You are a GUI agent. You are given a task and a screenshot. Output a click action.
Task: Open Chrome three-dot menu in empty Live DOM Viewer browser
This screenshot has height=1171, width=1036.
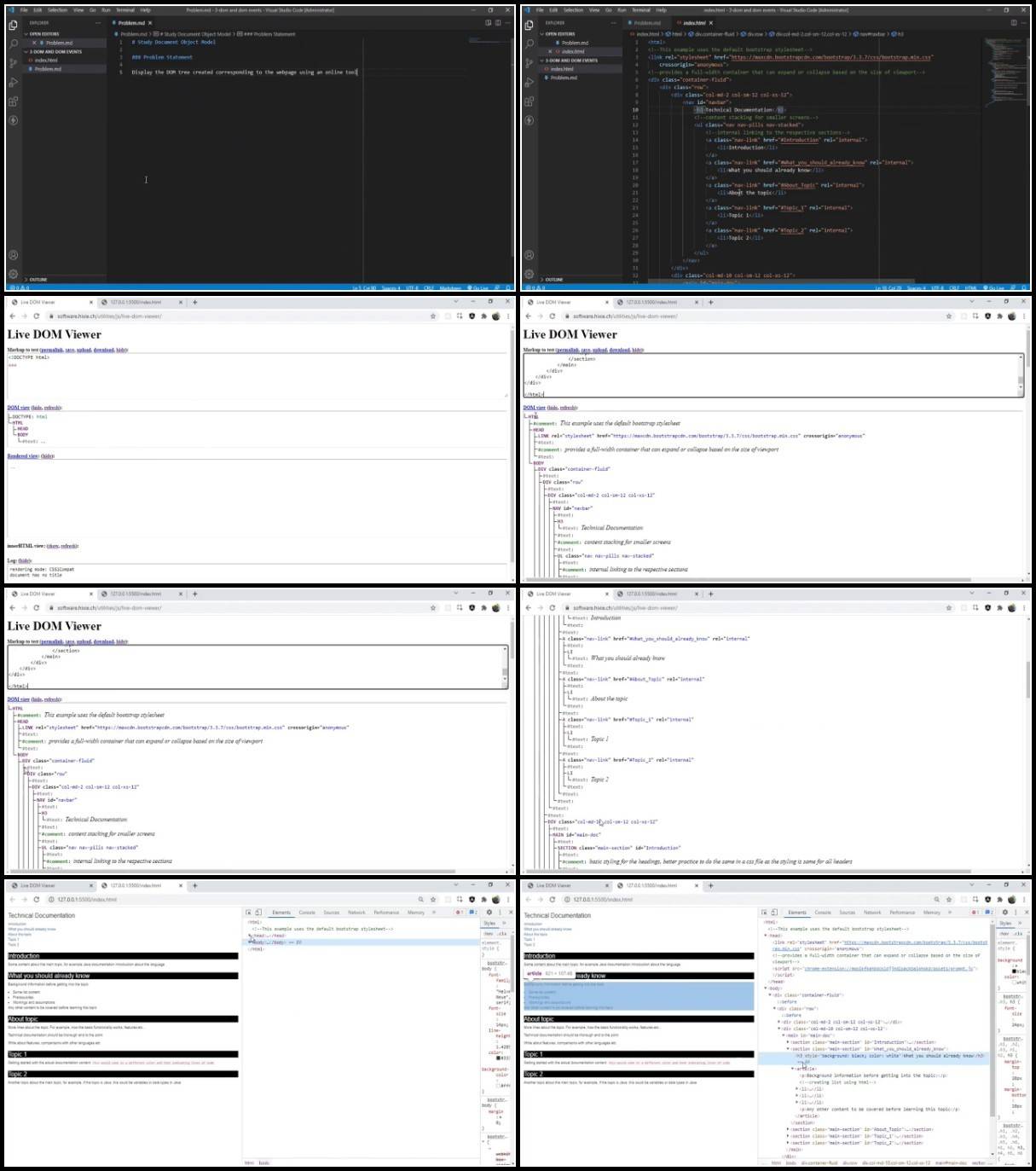coord(507,316)
